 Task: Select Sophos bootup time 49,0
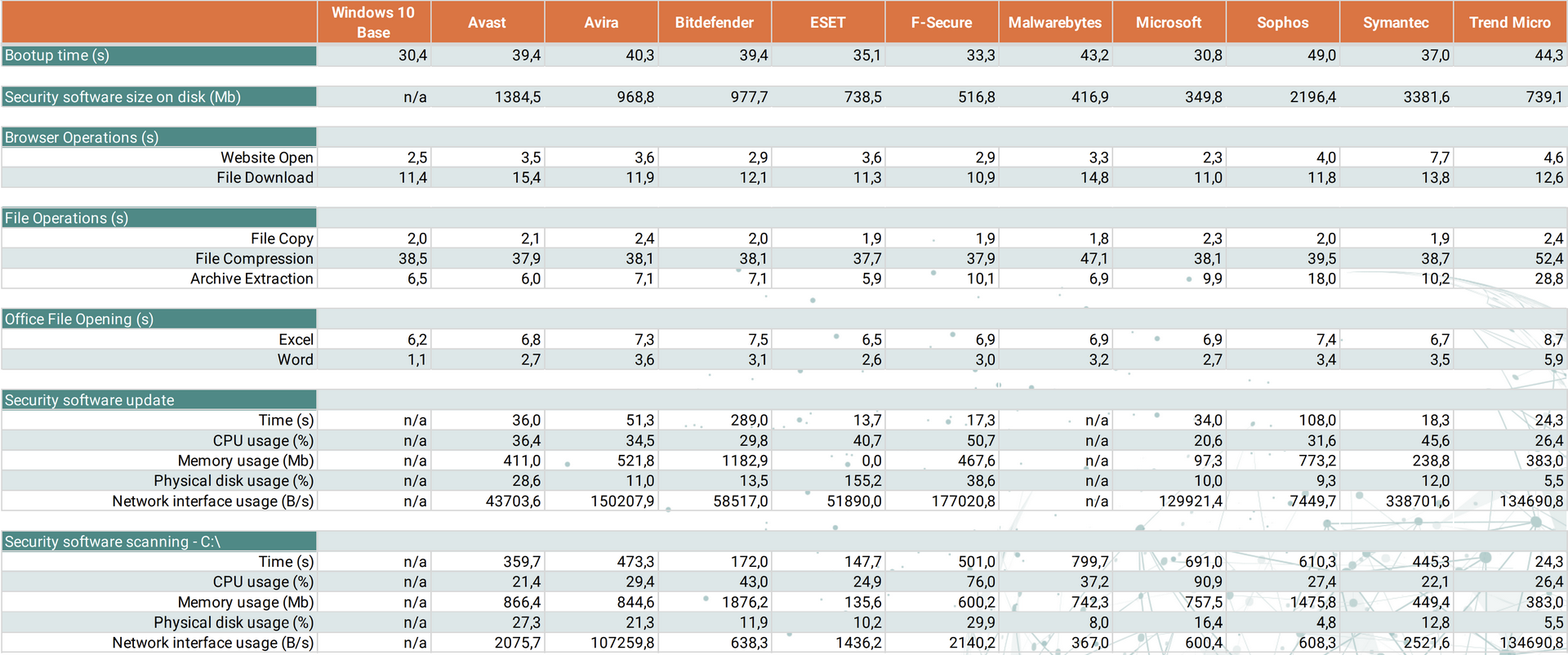tap(1321, 56)
